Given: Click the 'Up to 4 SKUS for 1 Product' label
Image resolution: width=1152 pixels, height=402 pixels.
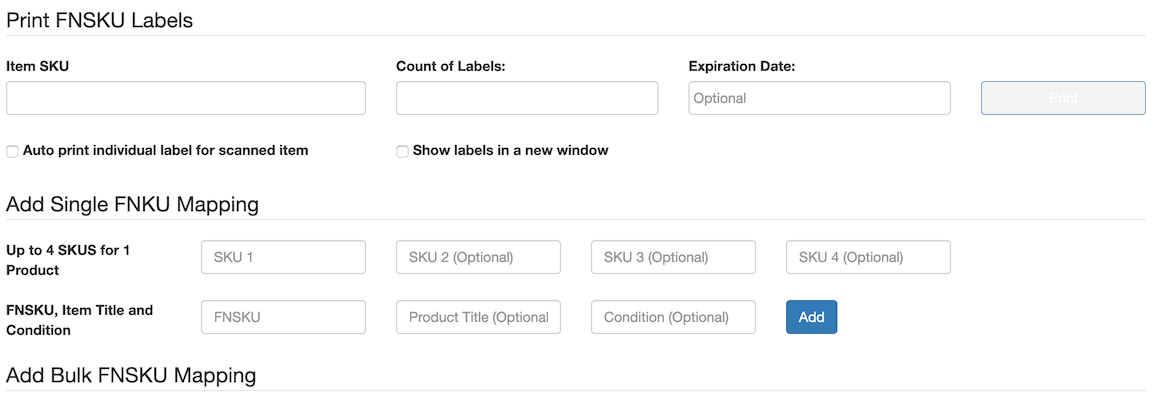Looking at the screenshot, I should click(x=68, y=260).
